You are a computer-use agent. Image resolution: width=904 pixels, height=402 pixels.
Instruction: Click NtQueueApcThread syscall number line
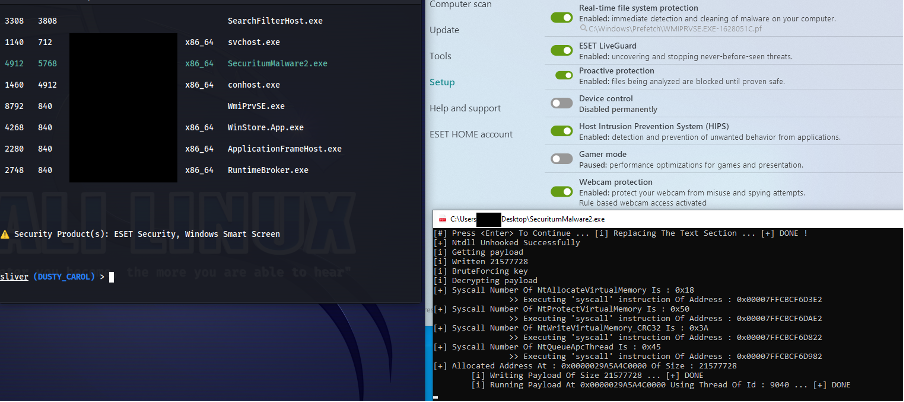tap(549, 347)
